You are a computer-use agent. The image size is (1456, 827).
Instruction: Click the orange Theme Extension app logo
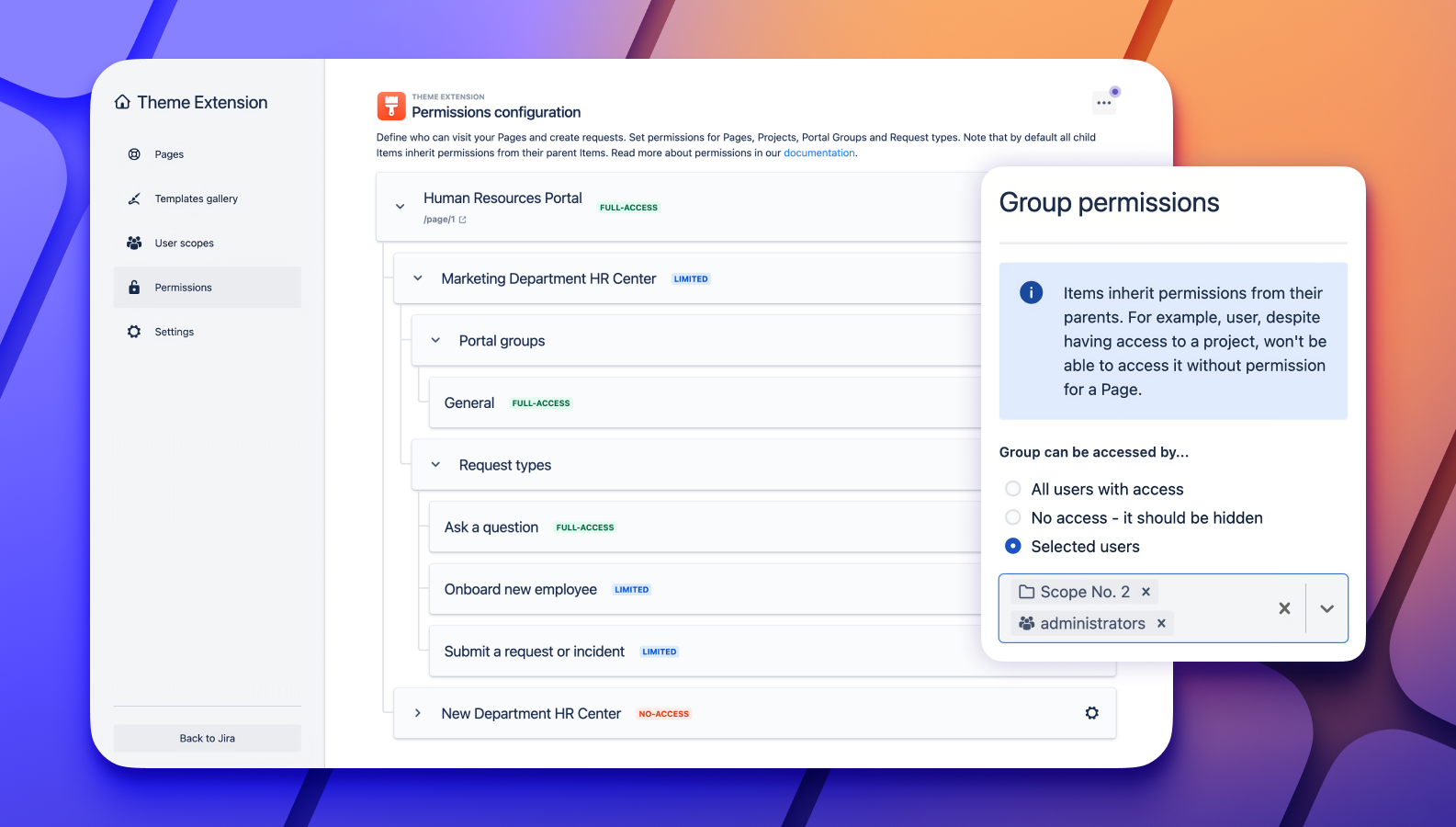click(x=391, y=106)
